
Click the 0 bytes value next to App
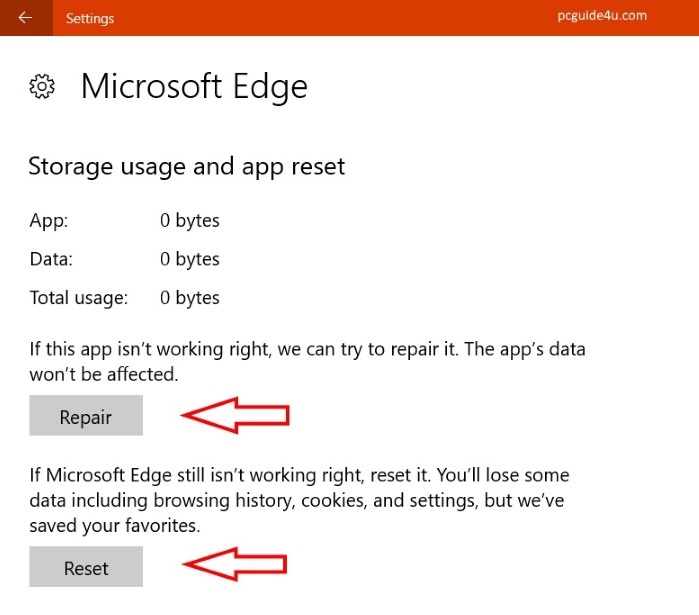189,221
